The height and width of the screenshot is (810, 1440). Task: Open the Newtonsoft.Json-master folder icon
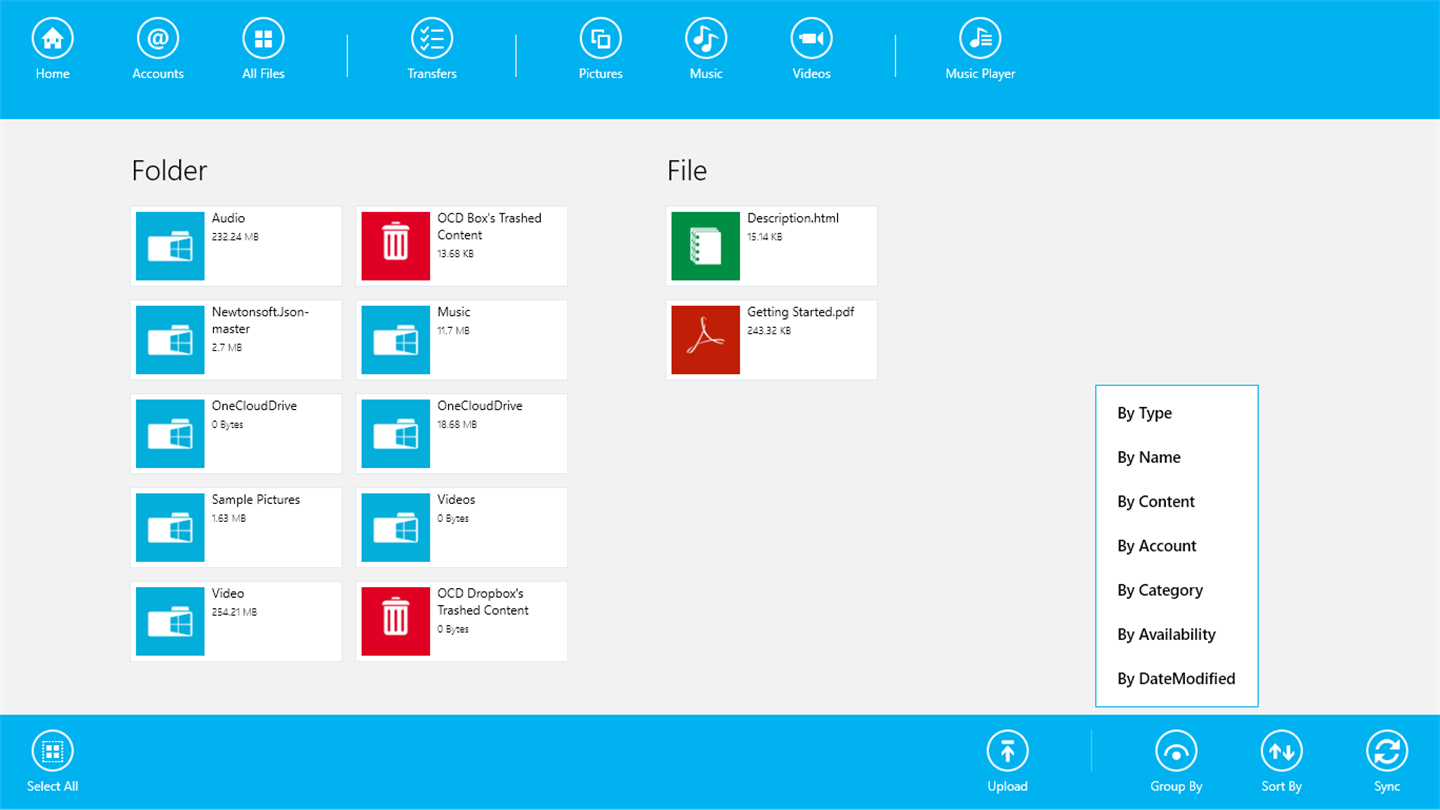(x=170, y=340)
